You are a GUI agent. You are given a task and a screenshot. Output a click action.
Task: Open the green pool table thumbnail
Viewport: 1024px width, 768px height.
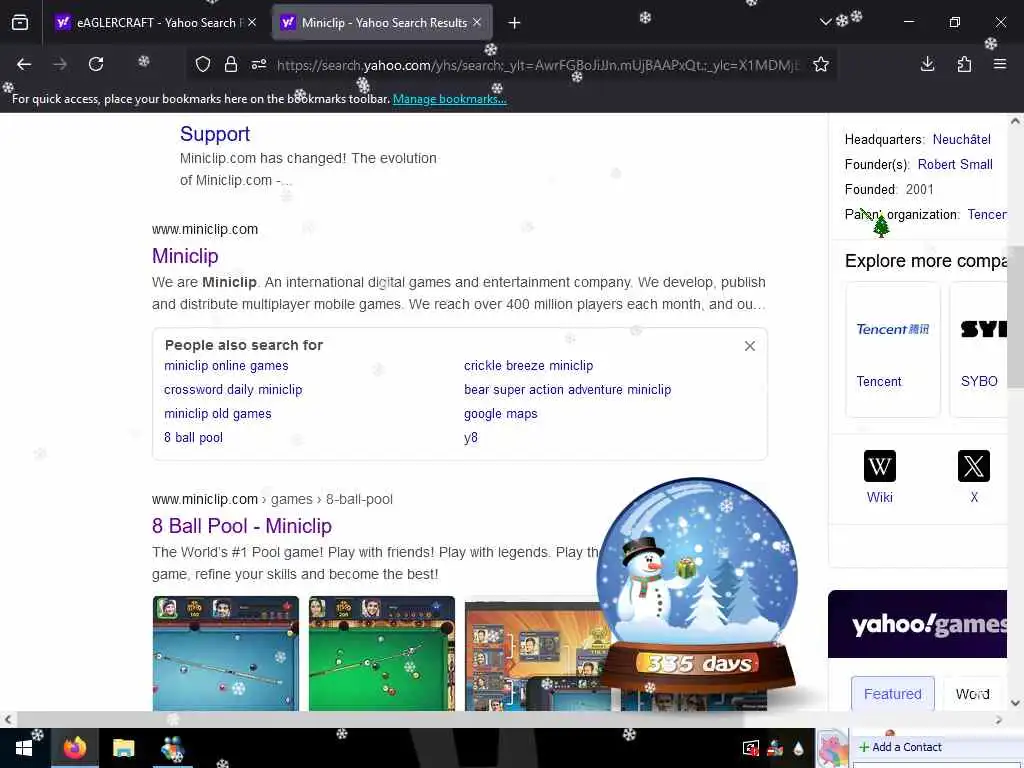[381, 653]
